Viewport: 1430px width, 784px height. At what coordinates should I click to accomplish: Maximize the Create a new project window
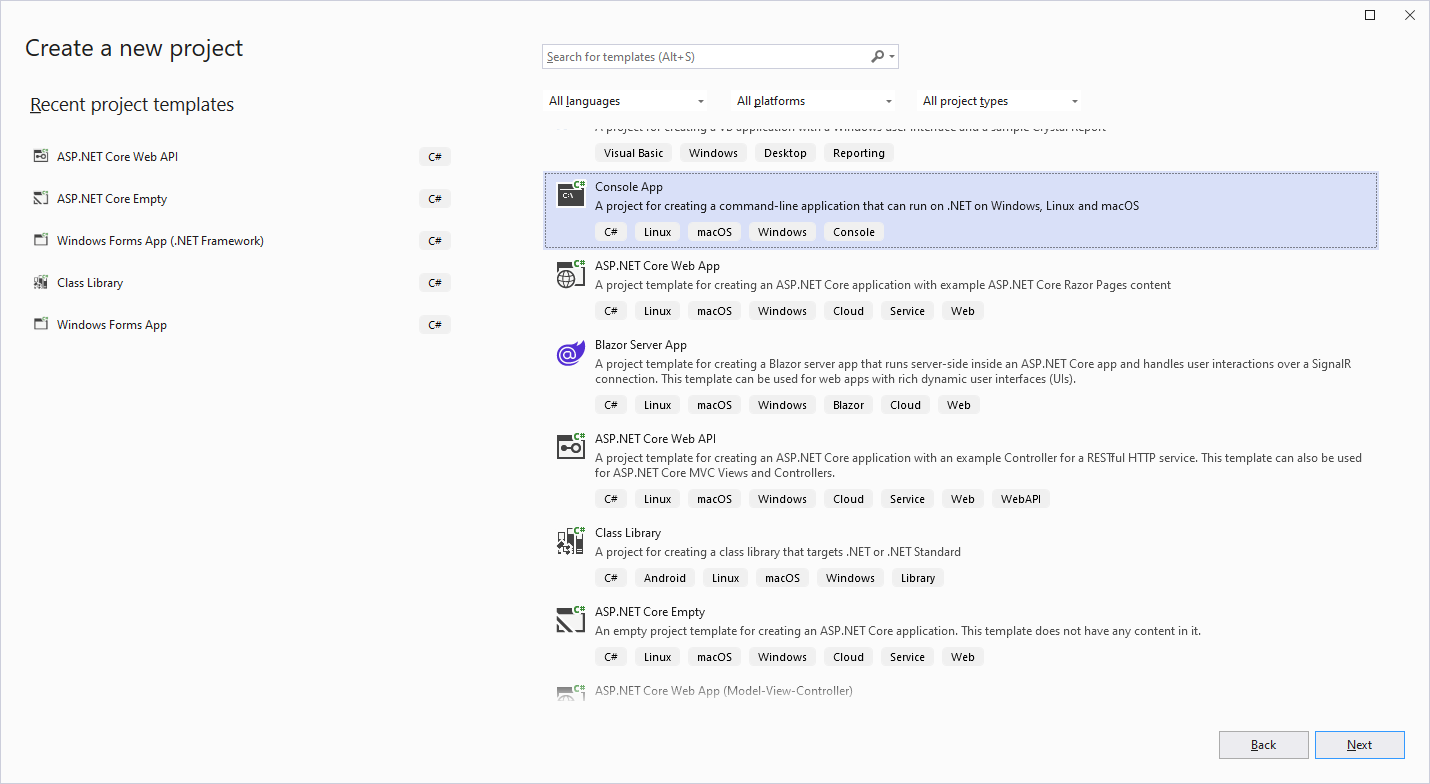point(1370,15)
